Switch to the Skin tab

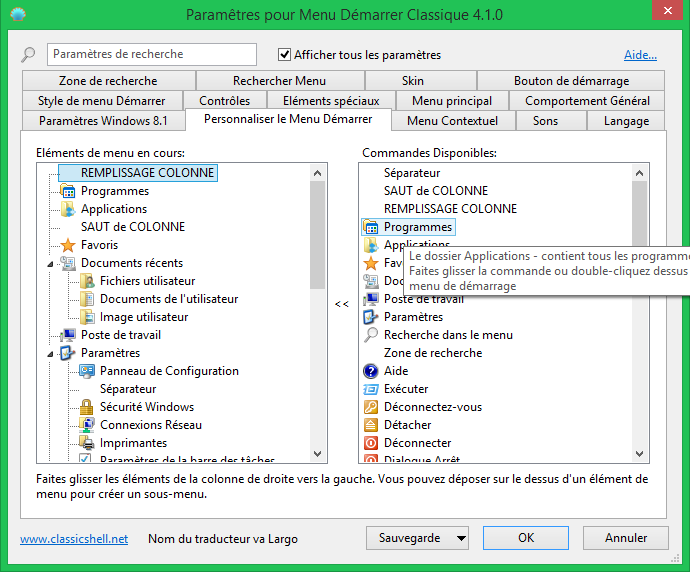(413, 81)
